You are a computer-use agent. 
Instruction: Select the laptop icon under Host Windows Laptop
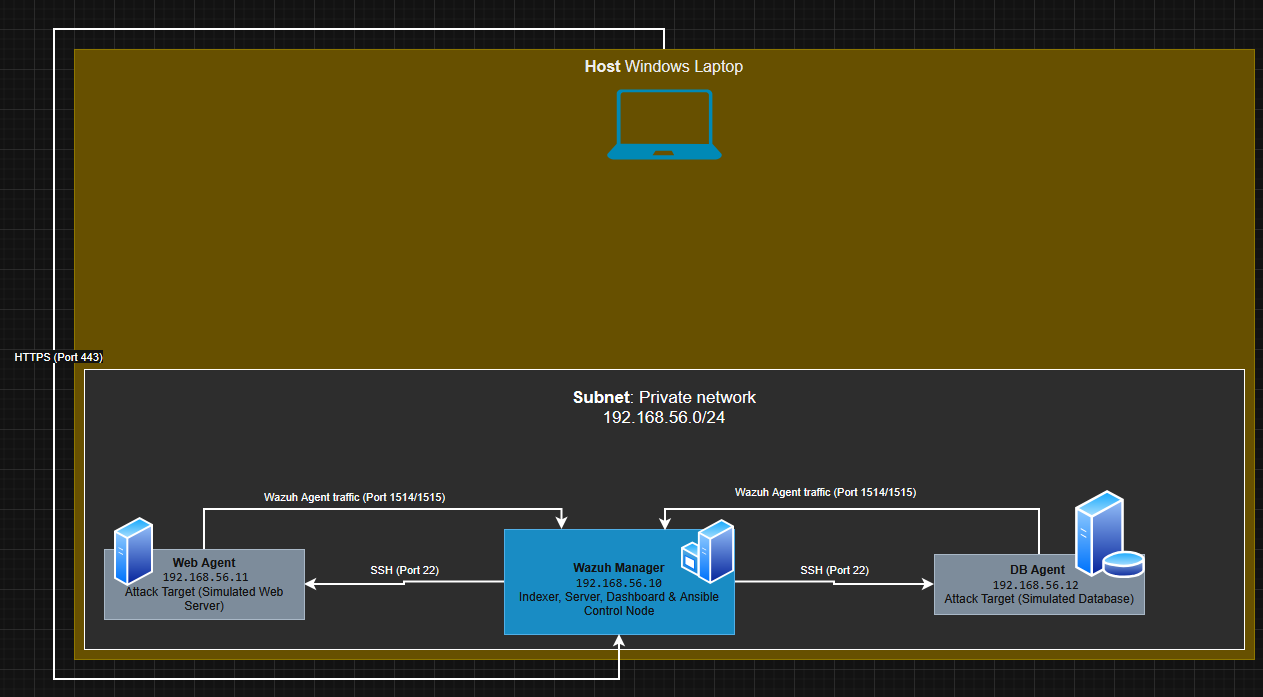664,125
